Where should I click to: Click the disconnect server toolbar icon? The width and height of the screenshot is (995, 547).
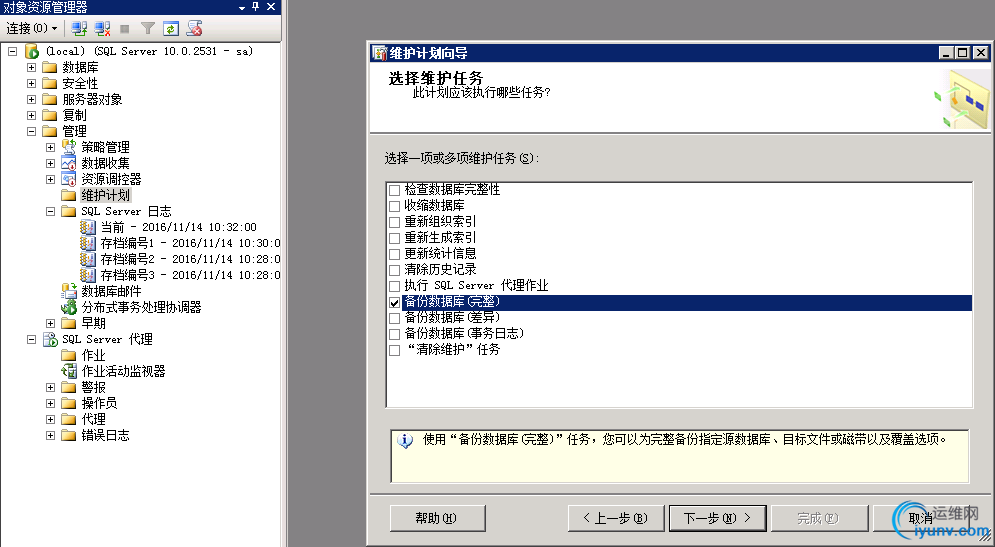(x=102, y=28)
